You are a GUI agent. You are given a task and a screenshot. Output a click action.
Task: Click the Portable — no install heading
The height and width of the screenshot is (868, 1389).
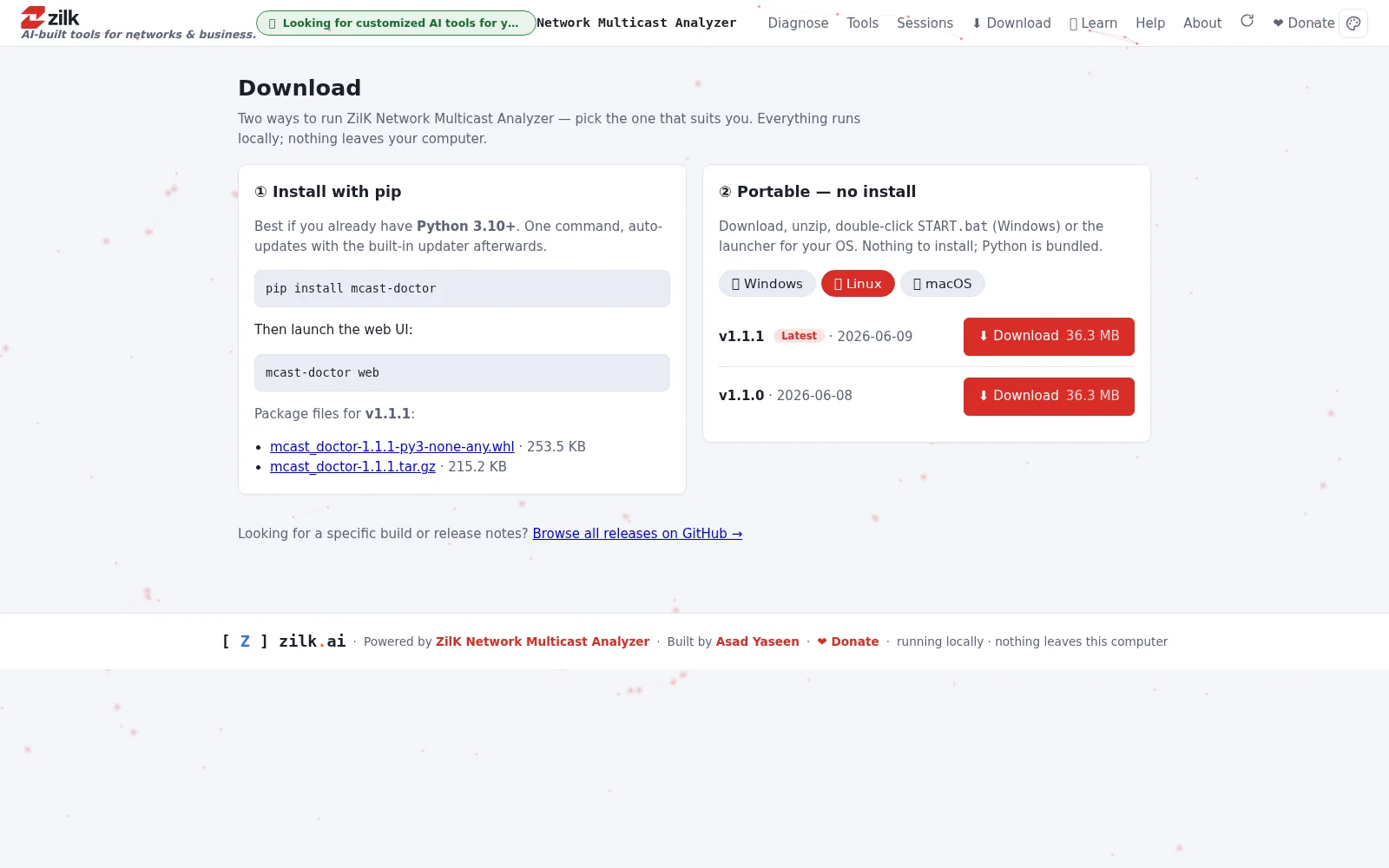818,192
